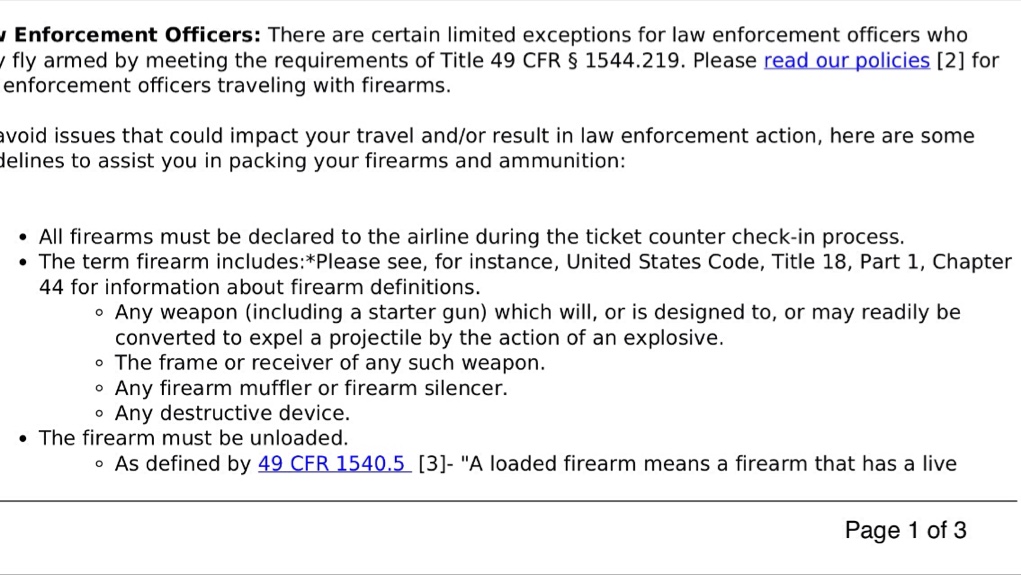
Task: Click the "Any weapon (including a starter gun)" line
Action: pyautogui.click(x=538, y=313)
